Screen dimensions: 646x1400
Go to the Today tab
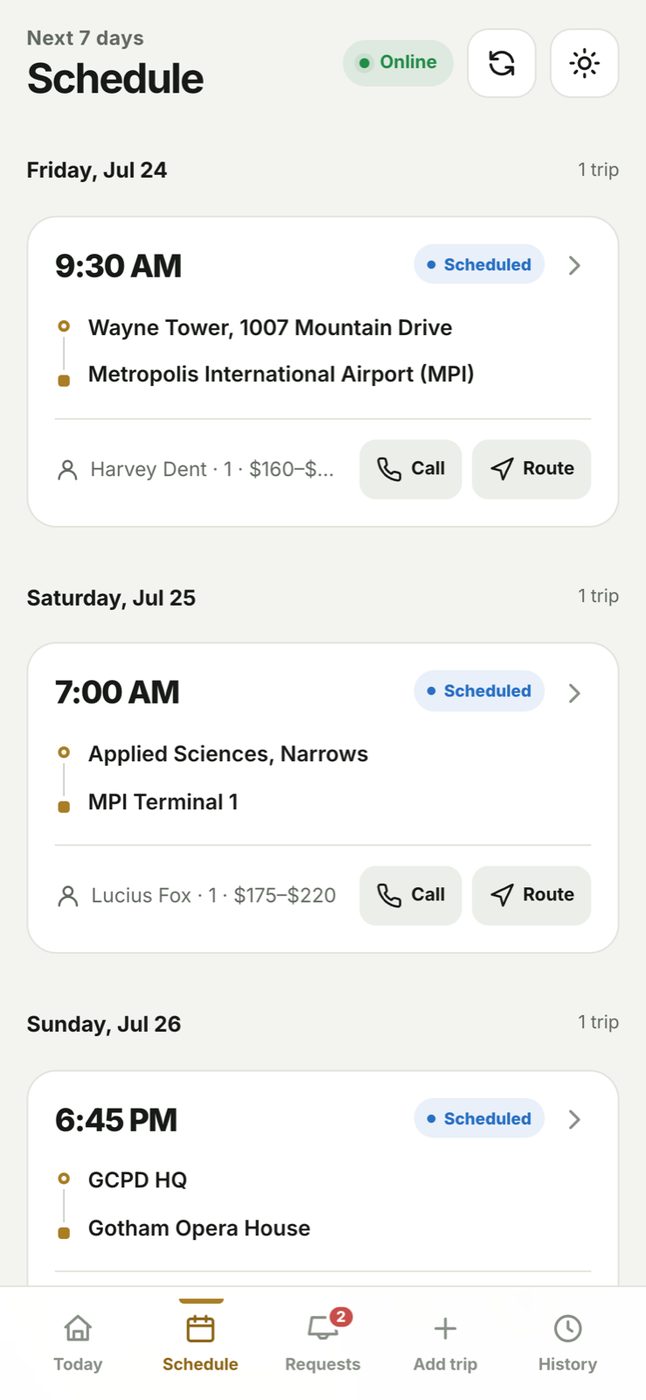click(78, 1343)
